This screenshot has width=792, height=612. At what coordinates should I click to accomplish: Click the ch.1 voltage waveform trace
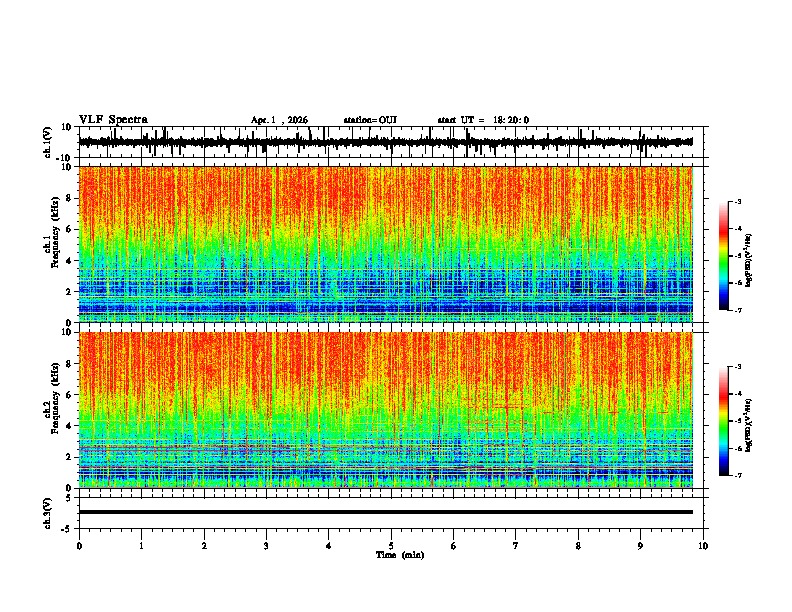tap(386, 142)
